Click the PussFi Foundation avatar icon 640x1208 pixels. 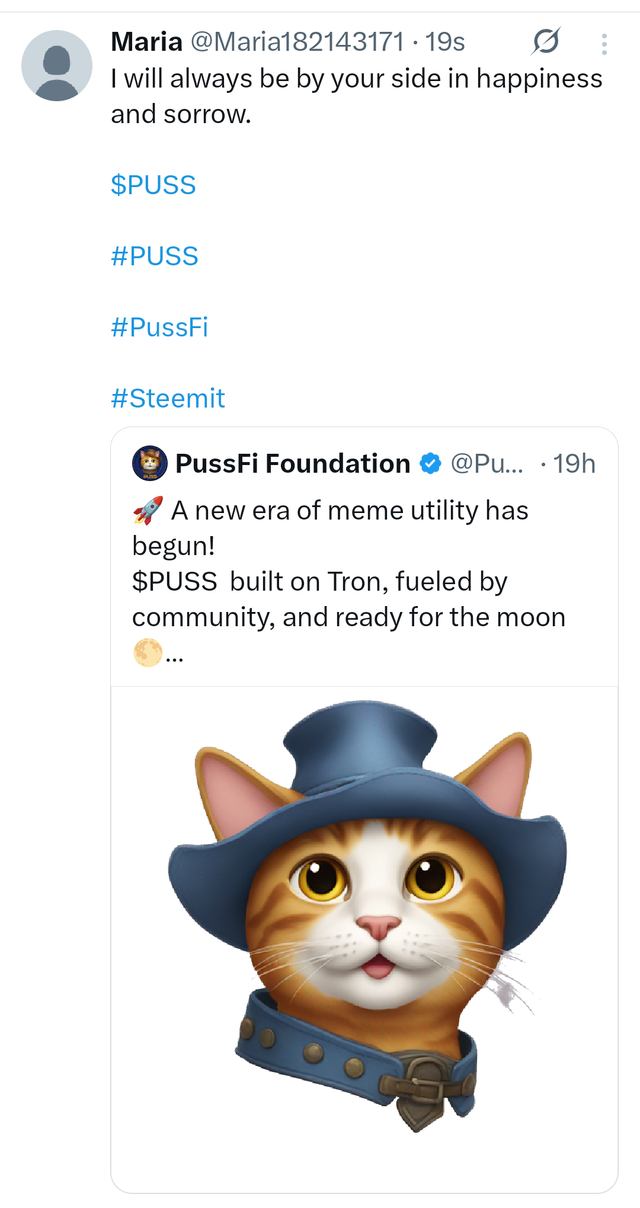(x=150, y=464)
